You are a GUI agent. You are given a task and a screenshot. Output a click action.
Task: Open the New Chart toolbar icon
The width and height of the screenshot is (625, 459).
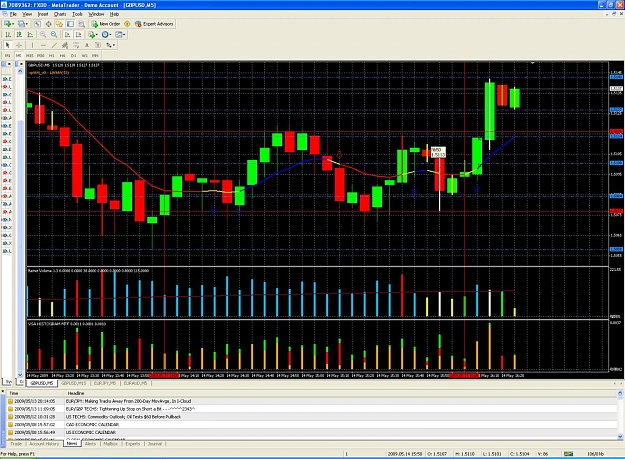tap(7, 24)
